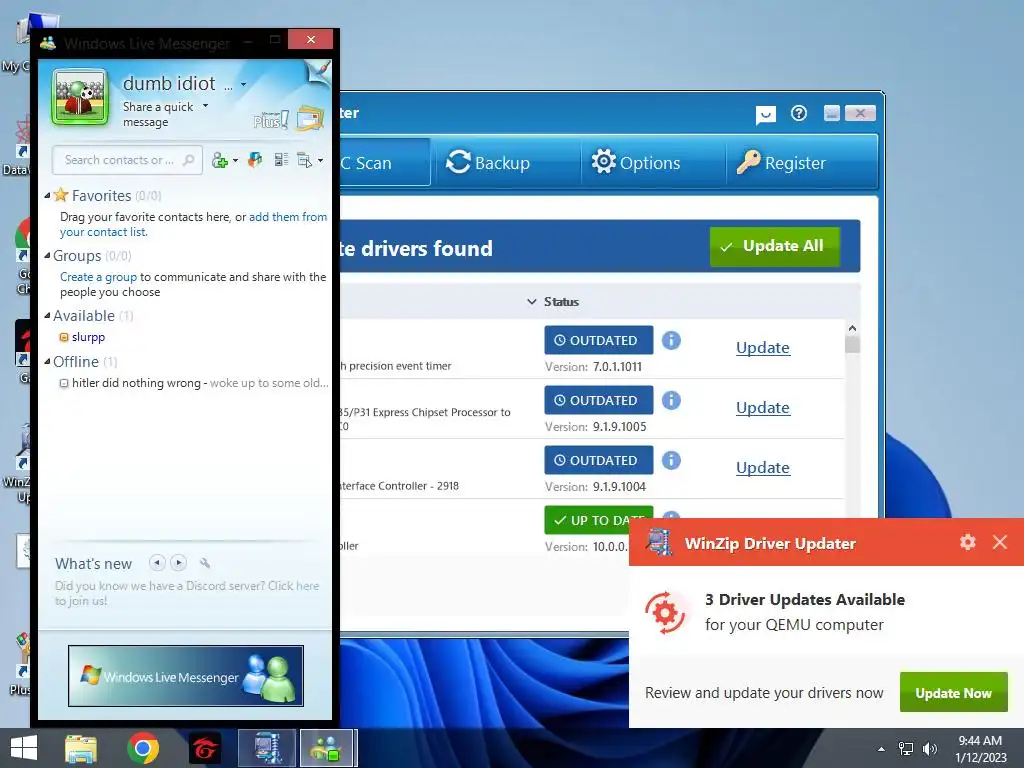Viewport: 1024px width, 768px height.
Task: Click Update link for high precision event timer
Action: [x=763, y=347]
